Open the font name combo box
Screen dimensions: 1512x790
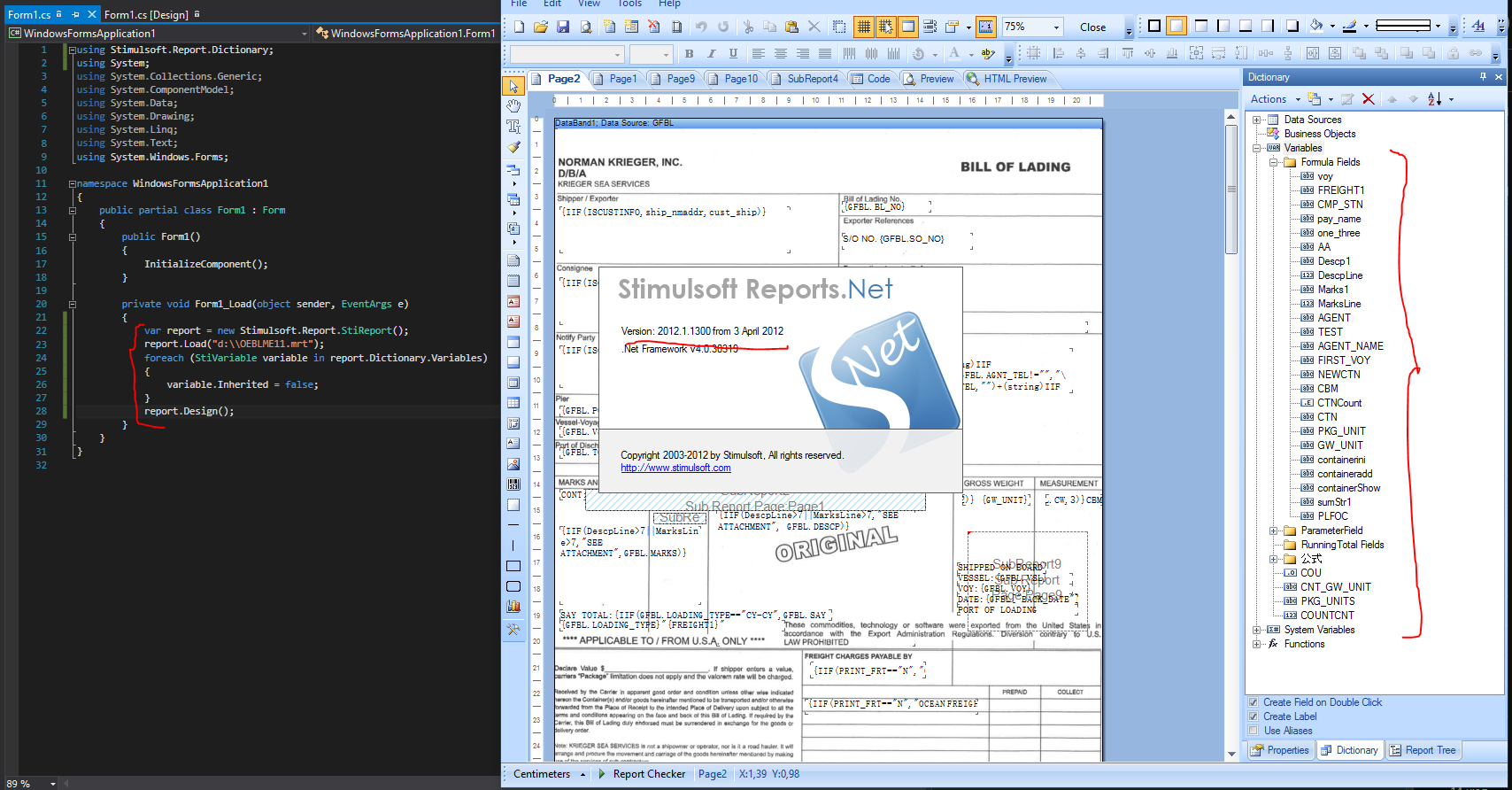567,55
